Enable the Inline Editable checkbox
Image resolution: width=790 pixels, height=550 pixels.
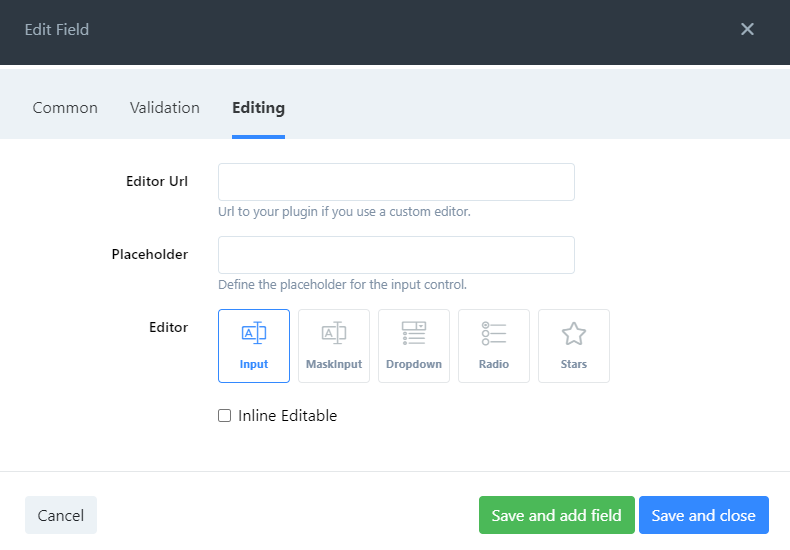pos(225,416)
